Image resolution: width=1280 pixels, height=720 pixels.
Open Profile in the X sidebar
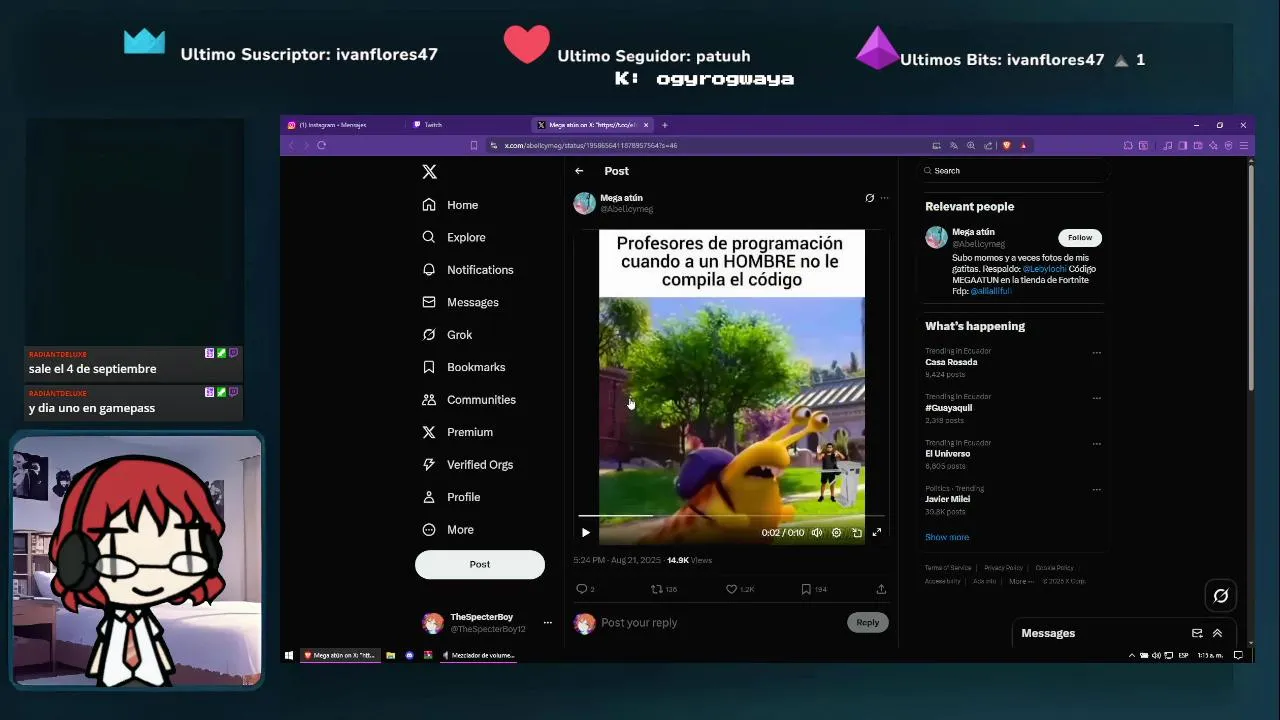(451, 497)
